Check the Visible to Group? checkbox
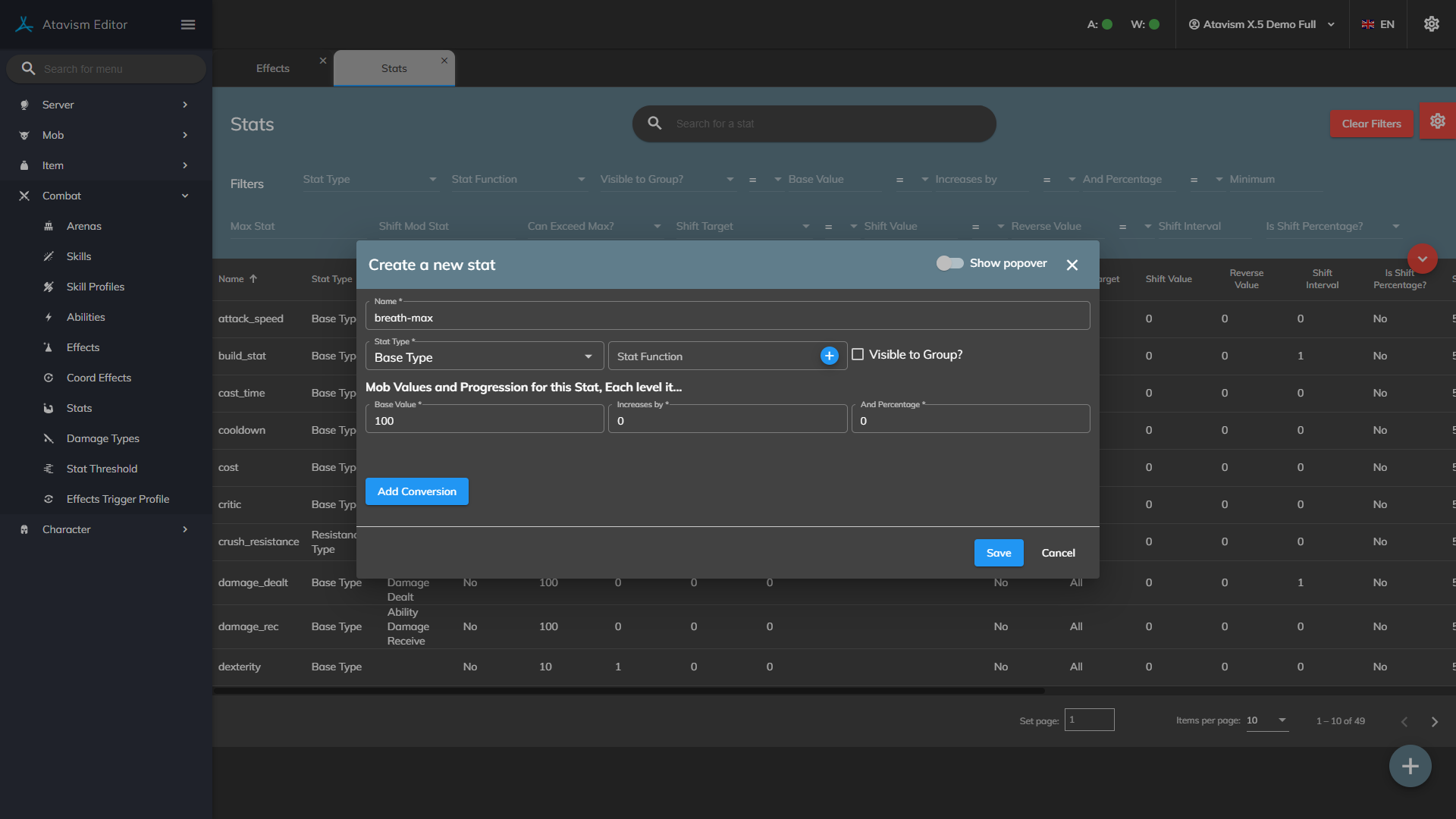 pos(858,354)
